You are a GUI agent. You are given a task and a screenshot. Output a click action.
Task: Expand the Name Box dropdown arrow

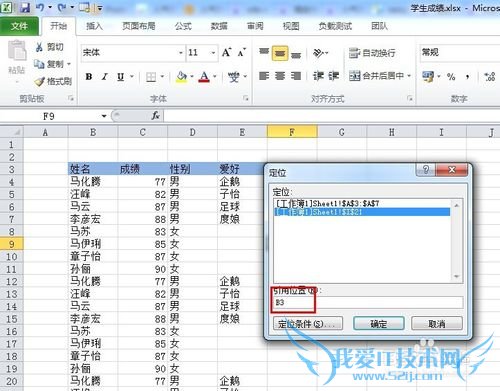(x=104, y=116)
